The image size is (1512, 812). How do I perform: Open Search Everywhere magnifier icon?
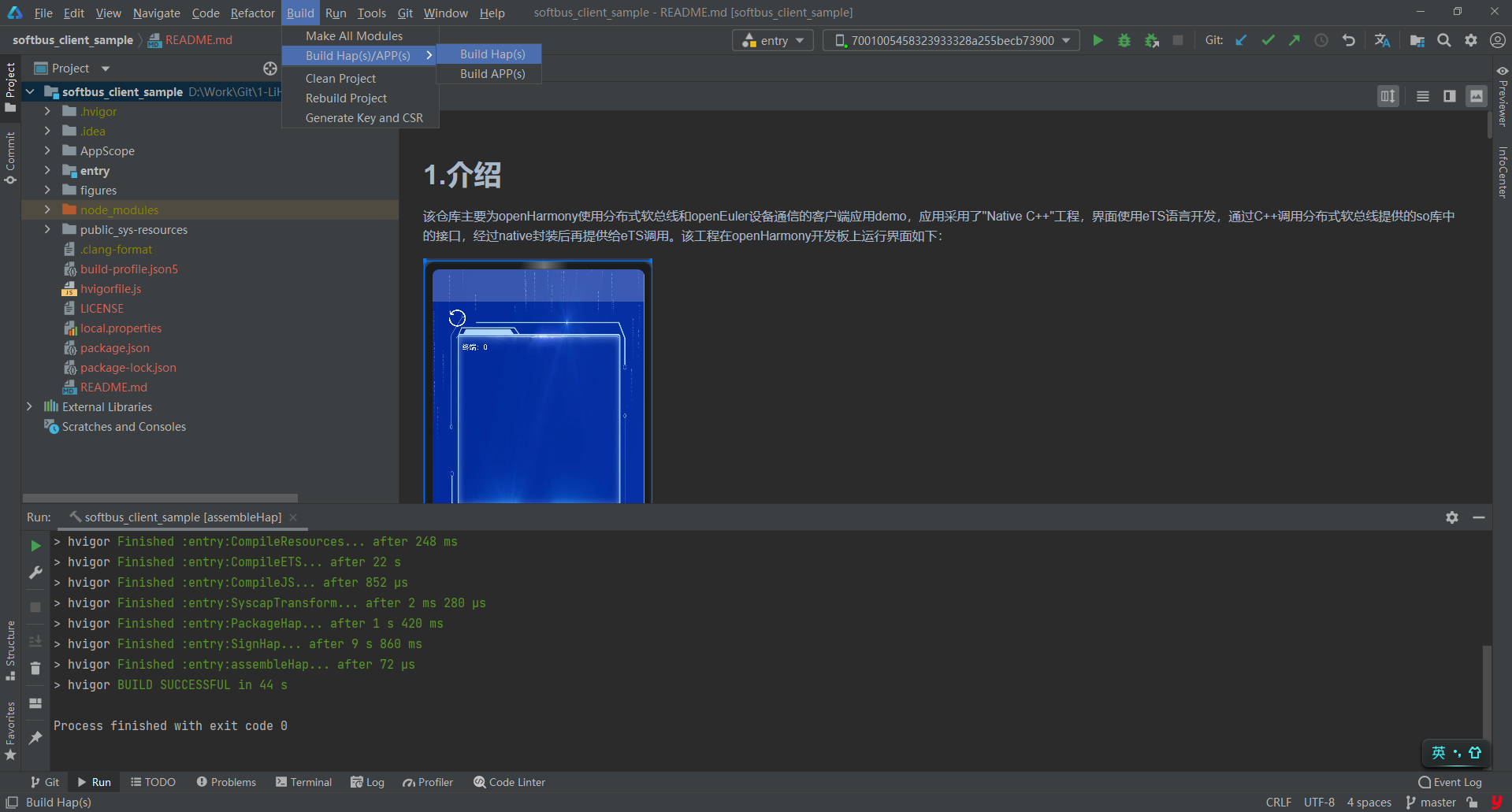point(1443,40)
